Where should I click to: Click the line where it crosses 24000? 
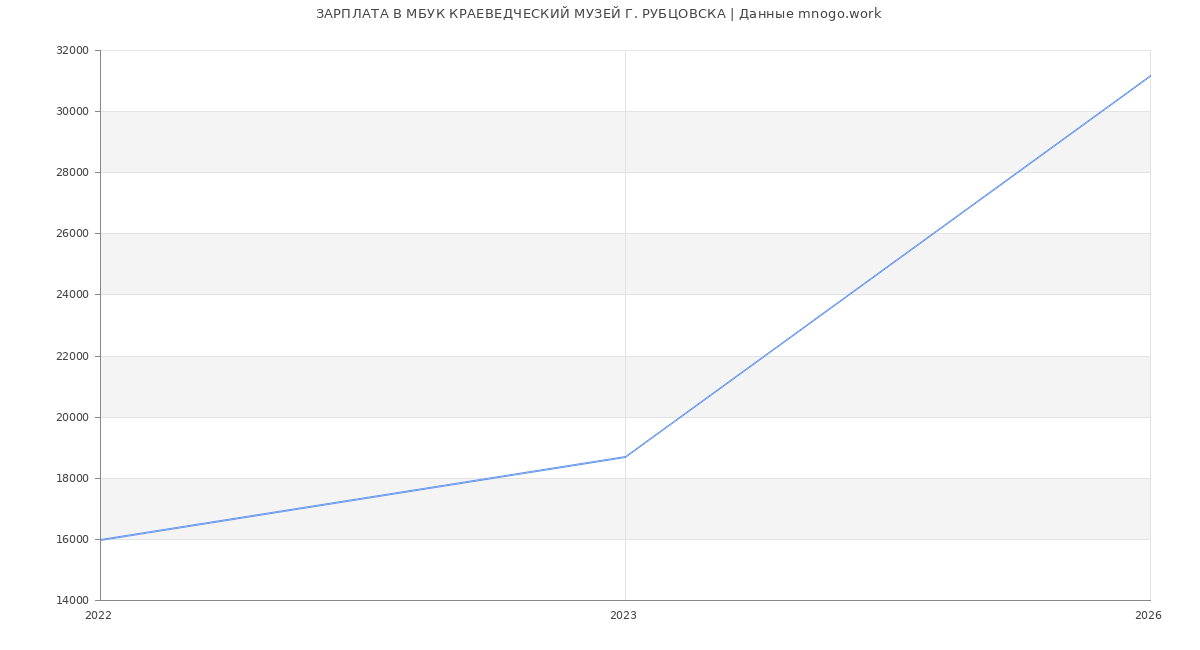[x=849, y=294]
